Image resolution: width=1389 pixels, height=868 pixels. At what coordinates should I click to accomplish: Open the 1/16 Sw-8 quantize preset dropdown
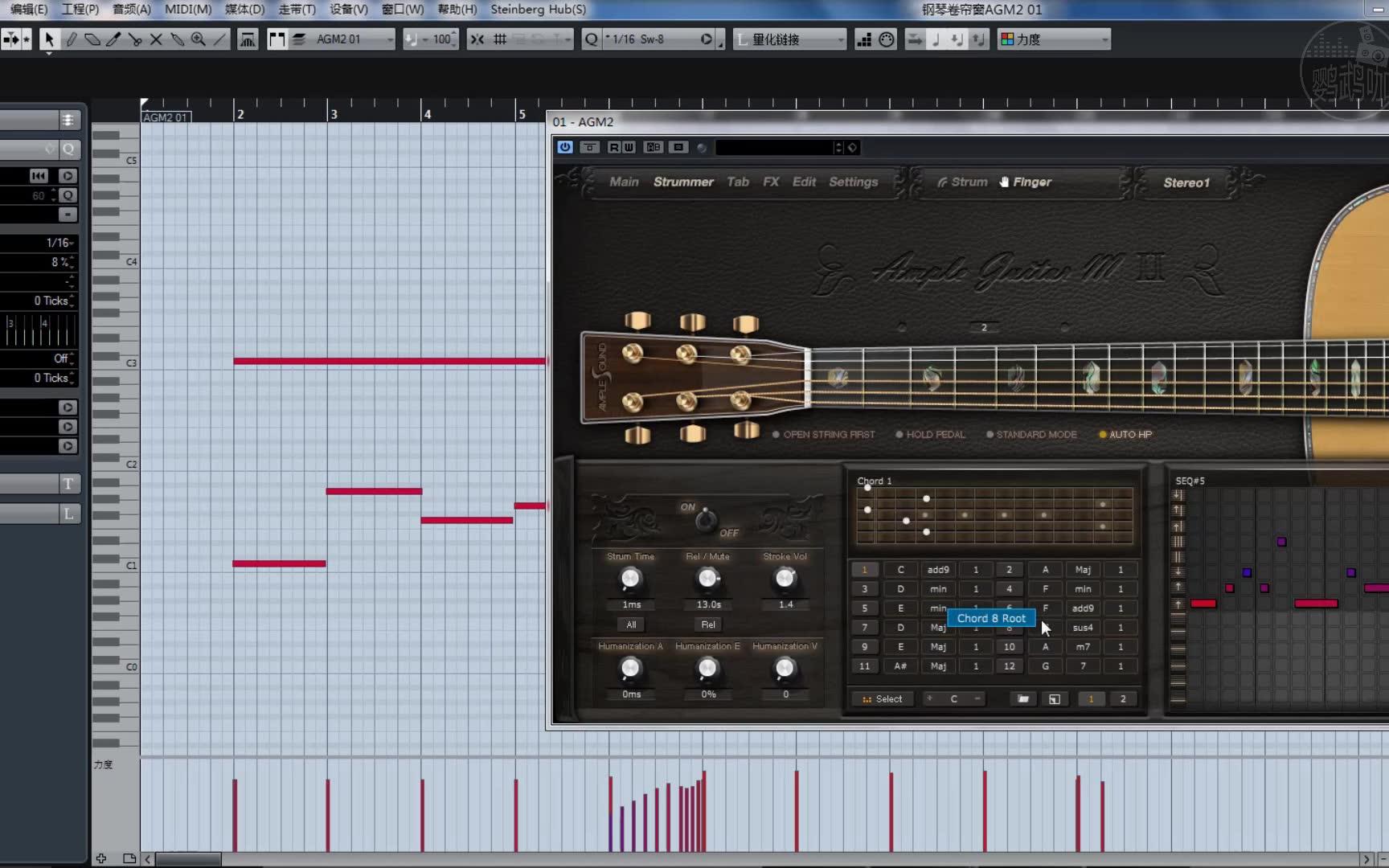(x=653, y=39)
